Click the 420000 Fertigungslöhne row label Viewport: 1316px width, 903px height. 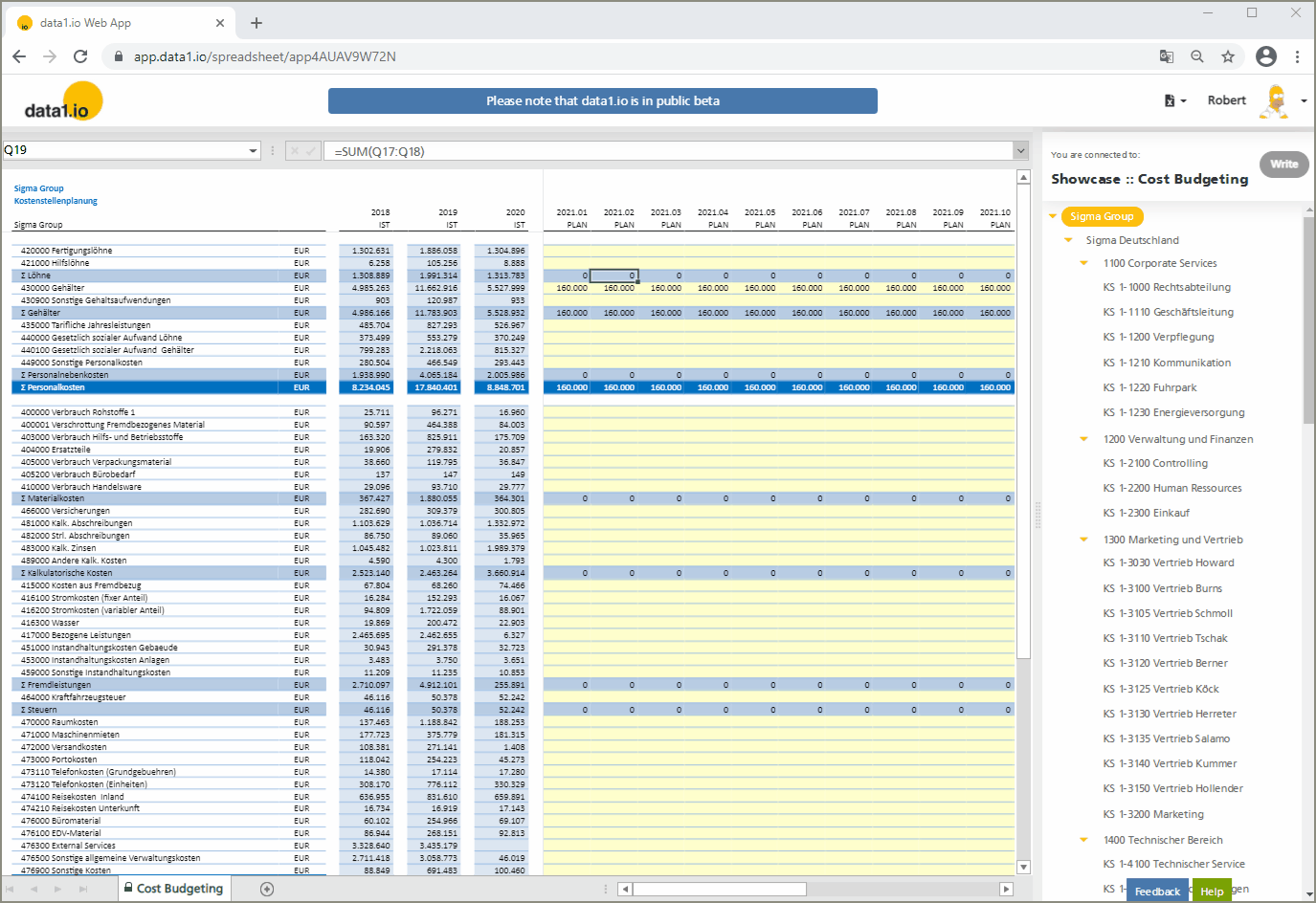(66, 251)
